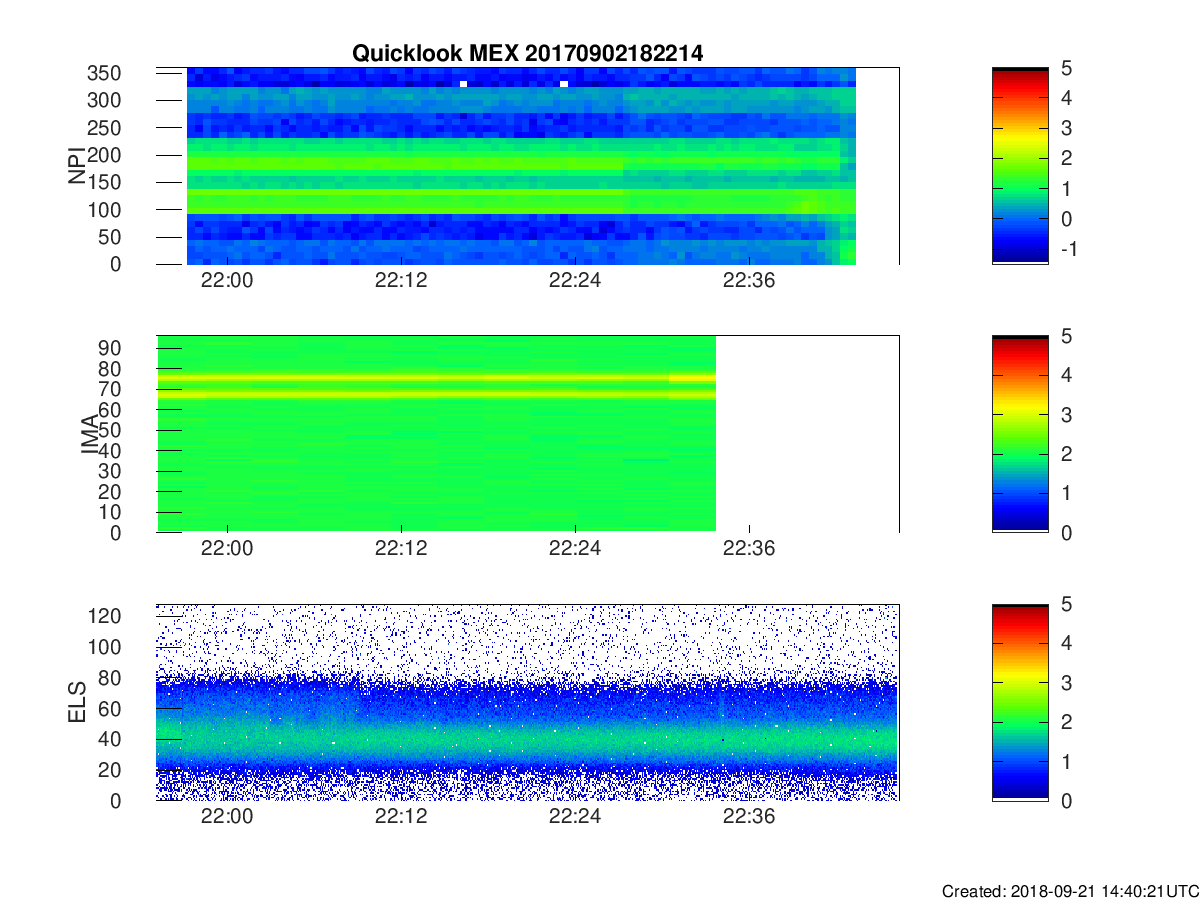Click the title 'Quicklook MEX 20170902182214'
The height and width of the screenshot is (900, 1200).
527,54
